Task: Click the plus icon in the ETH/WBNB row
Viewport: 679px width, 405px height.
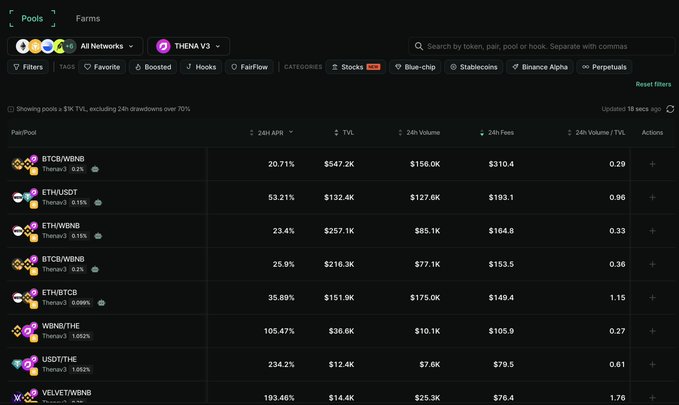Action: [652, 231]
